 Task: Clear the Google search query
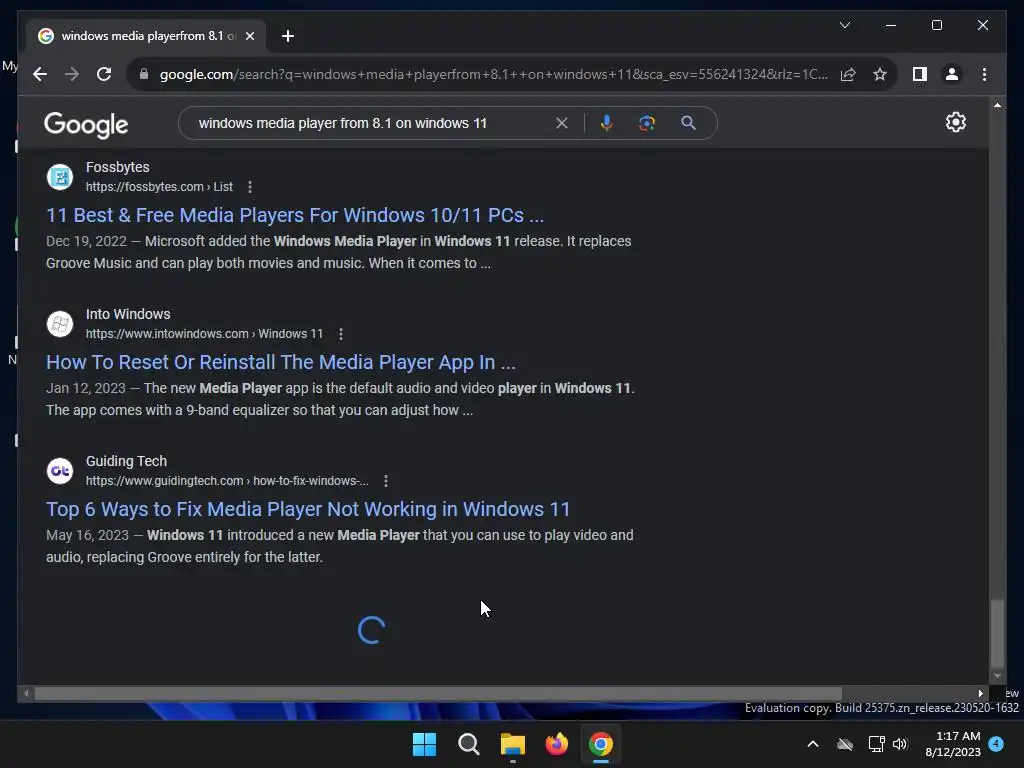[561, 123]
